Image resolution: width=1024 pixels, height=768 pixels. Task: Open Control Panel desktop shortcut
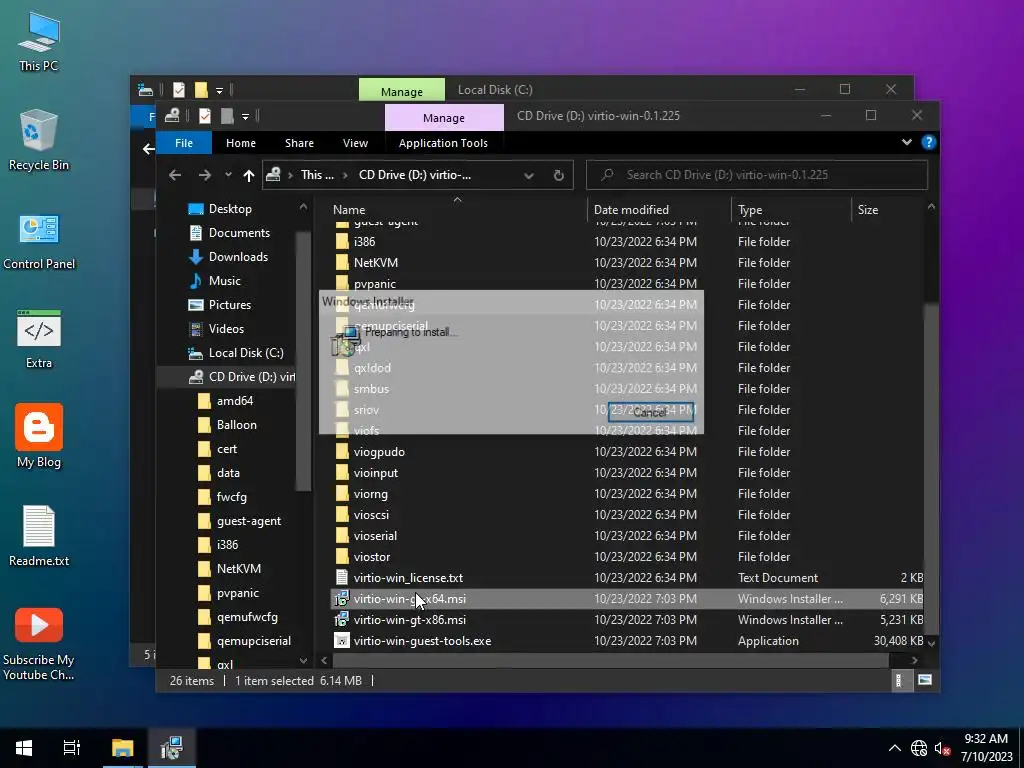point(39,241)
